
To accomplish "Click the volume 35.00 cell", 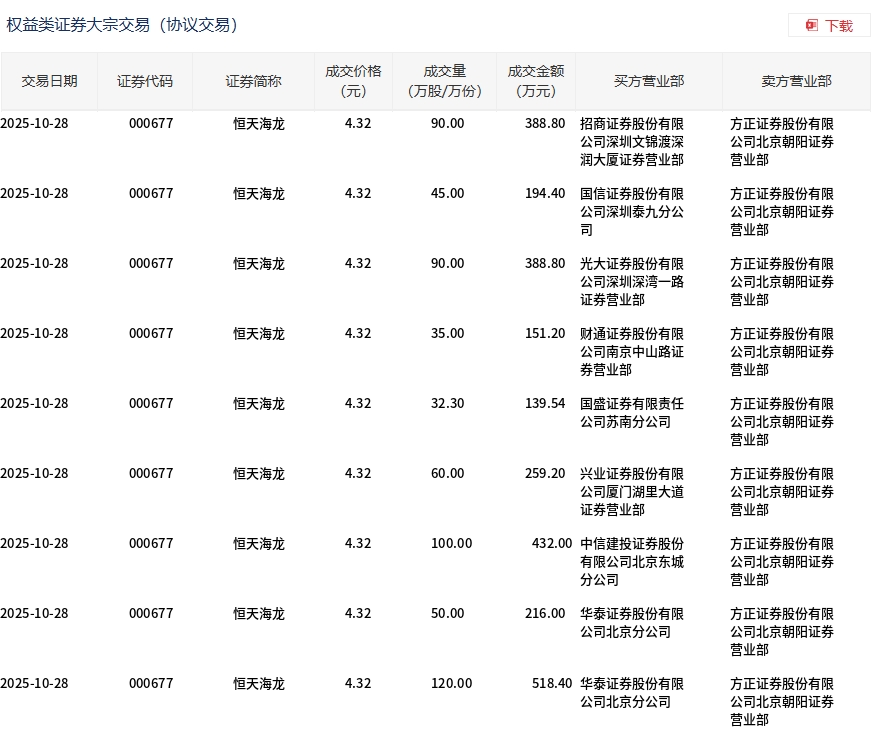I will tap(447, 334).
